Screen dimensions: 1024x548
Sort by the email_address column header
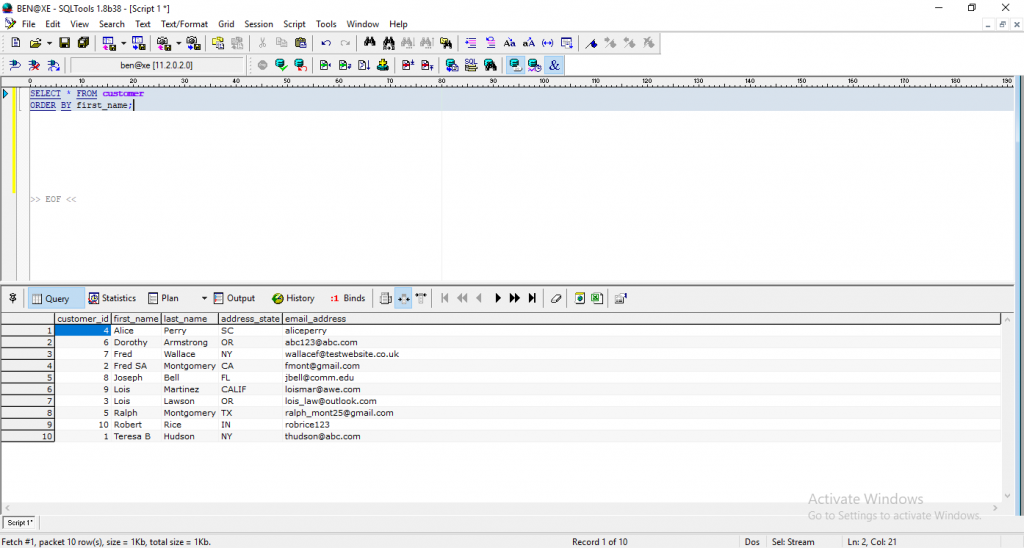316,319
